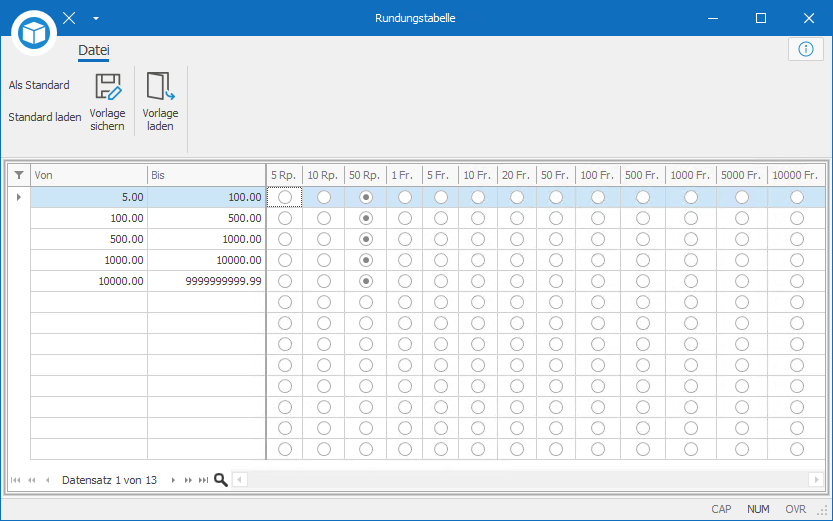Go to last record navigator icon
Image resolution: width=833 pixels, height=521 pixels.
(x=203, y=480)
